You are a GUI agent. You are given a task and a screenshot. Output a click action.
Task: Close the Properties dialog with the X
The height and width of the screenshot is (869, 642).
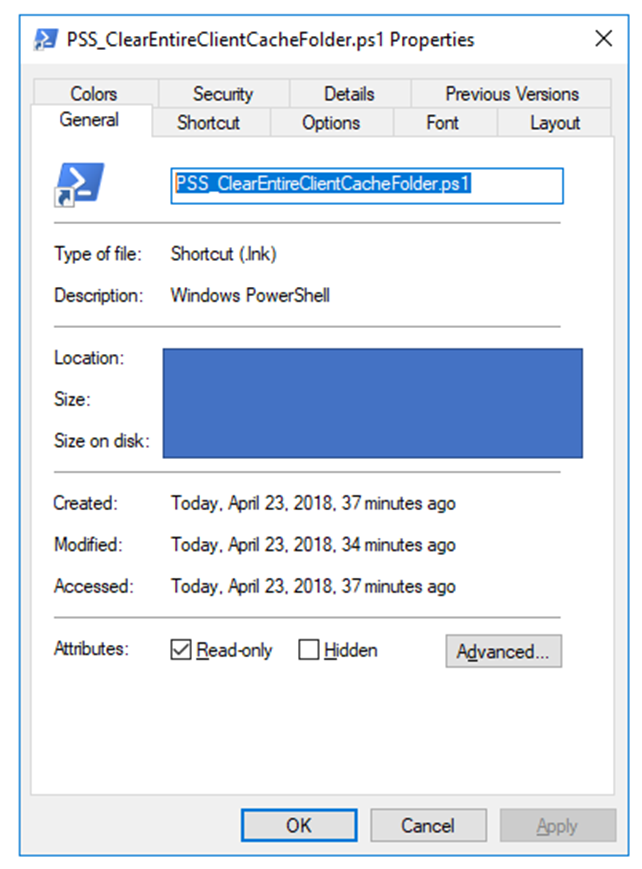(x=603, y=39)
